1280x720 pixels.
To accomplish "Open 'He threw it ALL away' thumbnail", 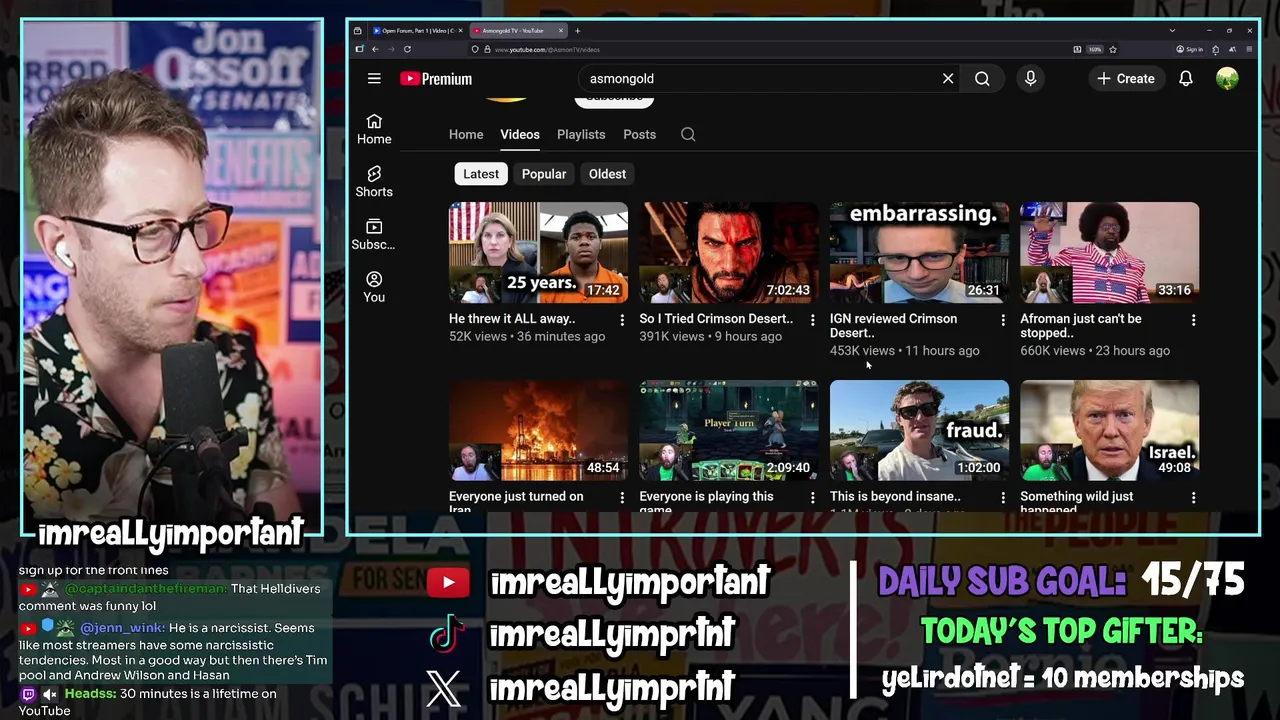I will click(x=538, y=252).
